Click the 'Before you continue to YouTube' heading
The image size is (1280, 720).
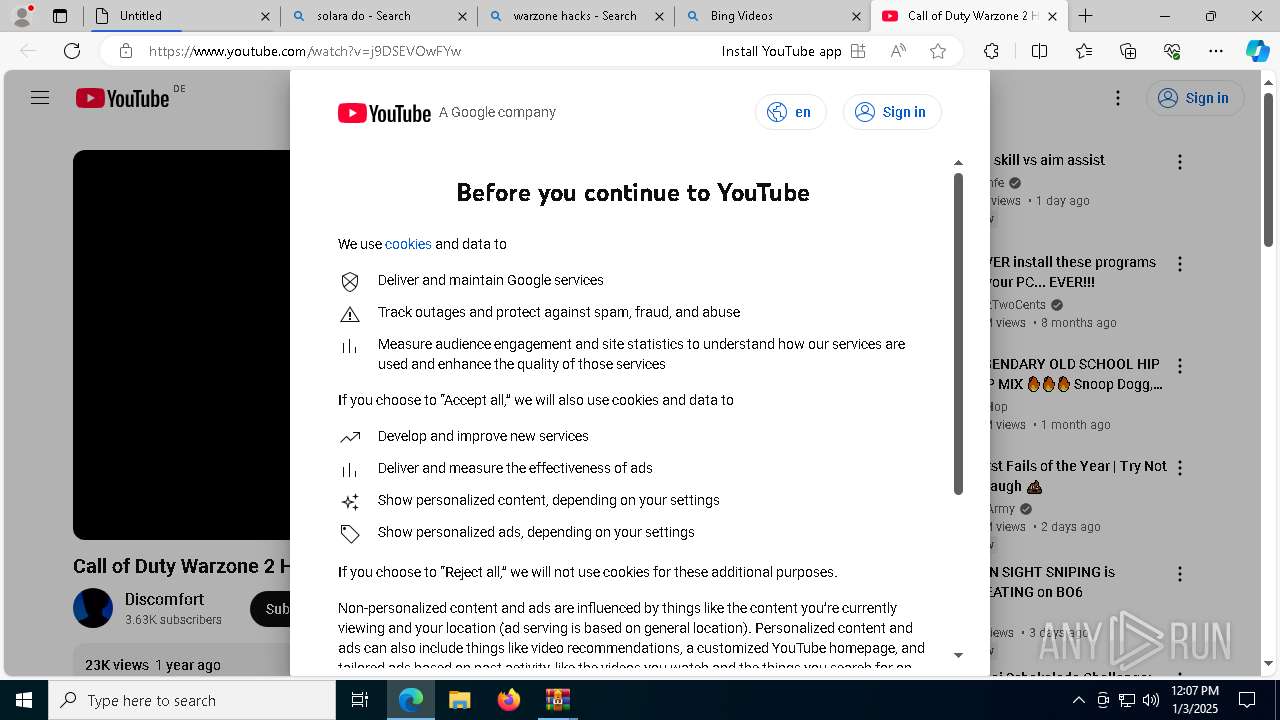click(633, 192)
